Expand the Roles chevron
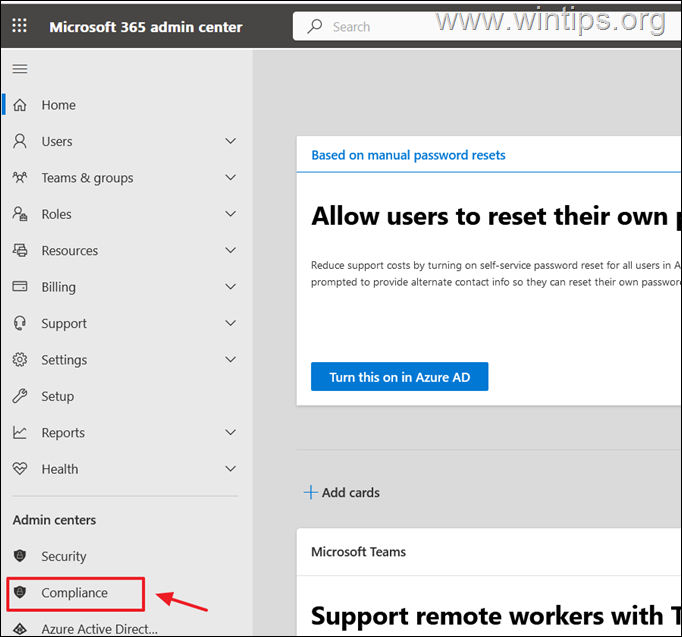Viewport: 682px width, 637px height. click(x=231, y=213)
